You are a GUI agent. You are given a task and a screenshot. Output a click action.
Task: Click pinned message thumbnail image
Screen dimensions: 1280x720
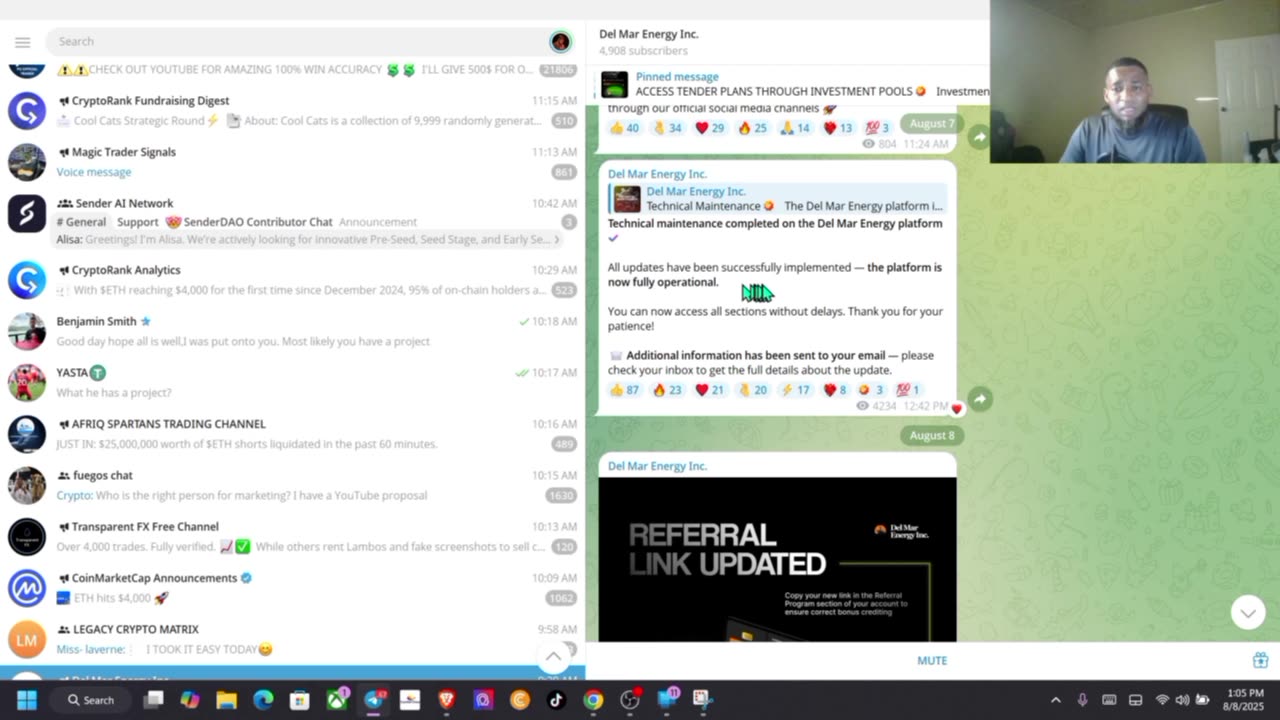615,84
